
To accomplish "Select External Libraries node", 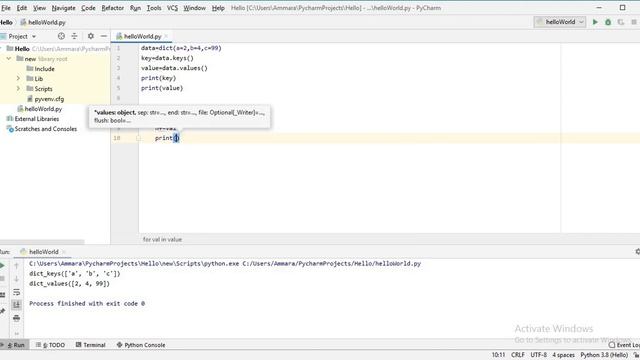I will (x=33, y=119).
